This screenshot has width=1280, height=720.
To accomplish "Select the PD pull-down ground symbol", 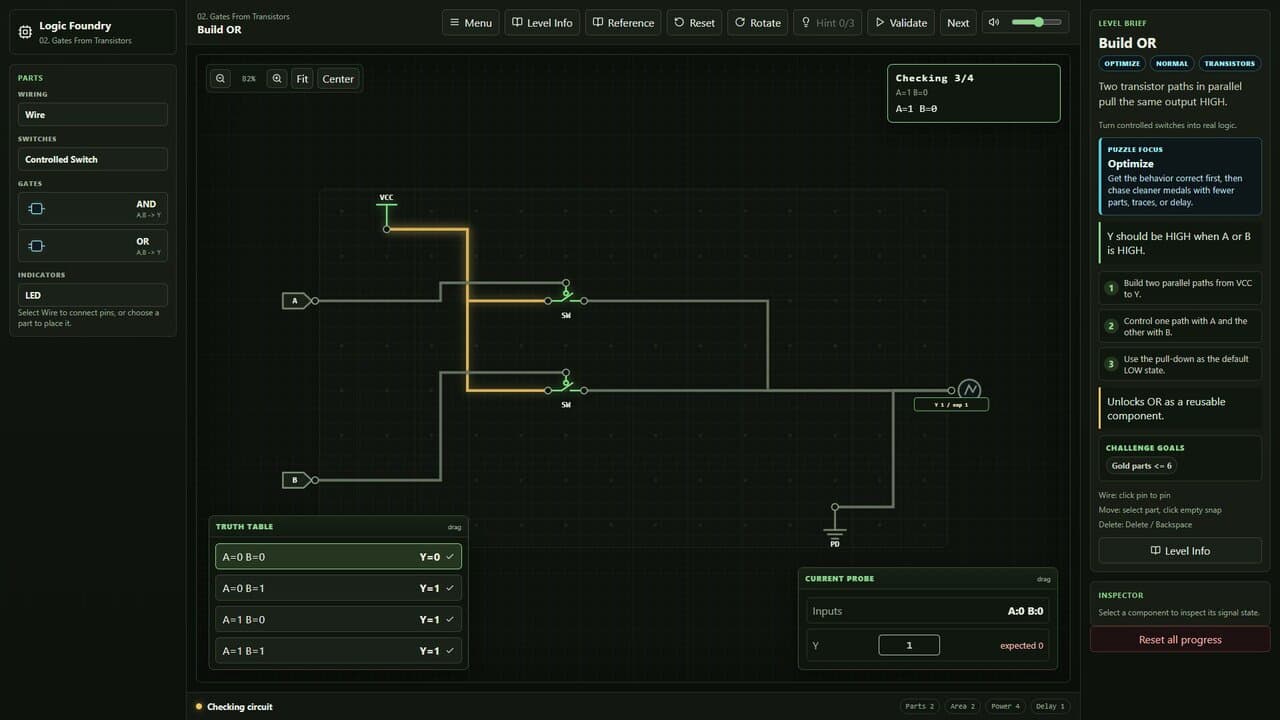I will [835, 526].
